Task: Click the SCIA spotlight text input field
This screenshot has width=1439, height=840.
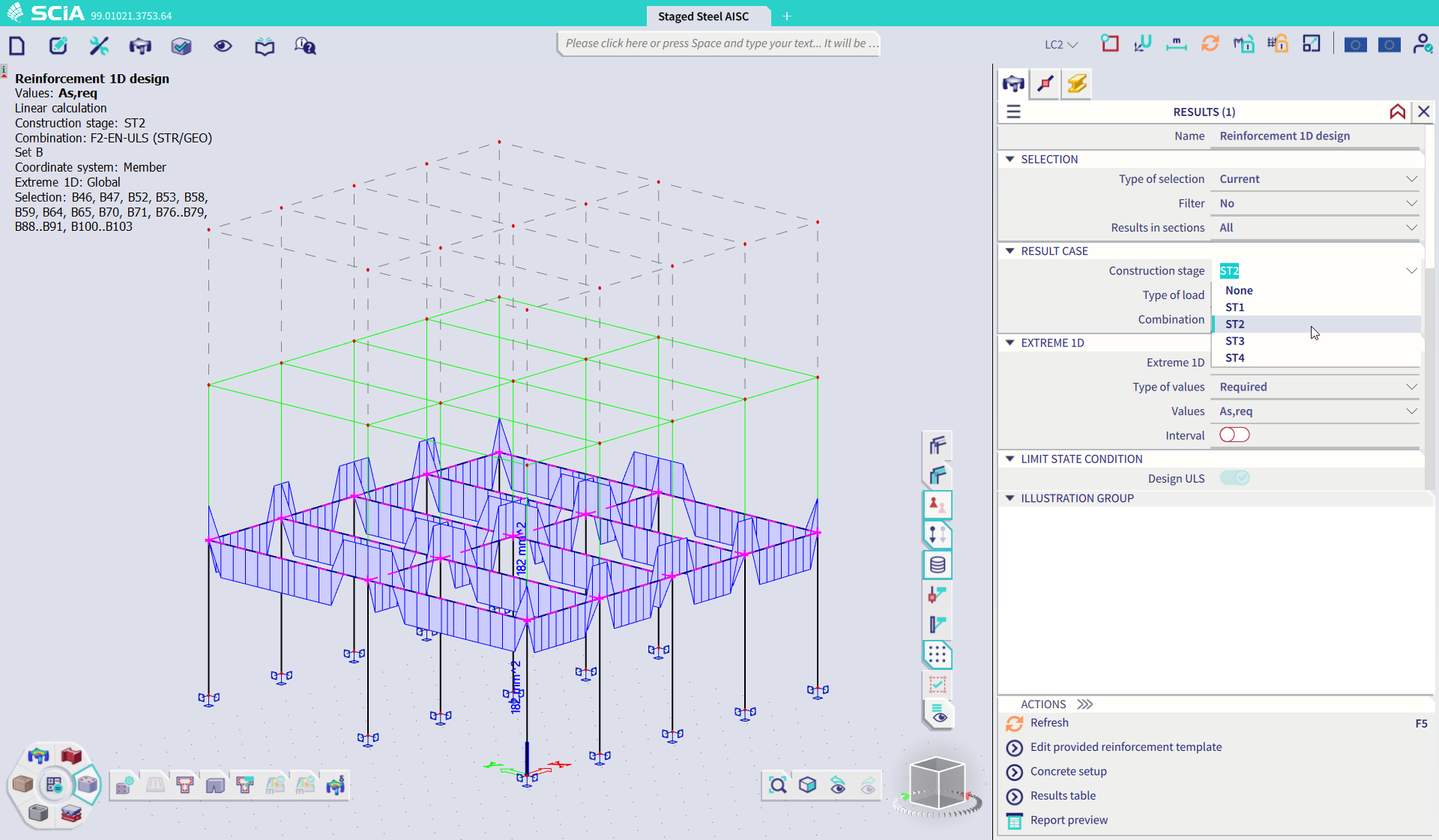Action: 717,43
